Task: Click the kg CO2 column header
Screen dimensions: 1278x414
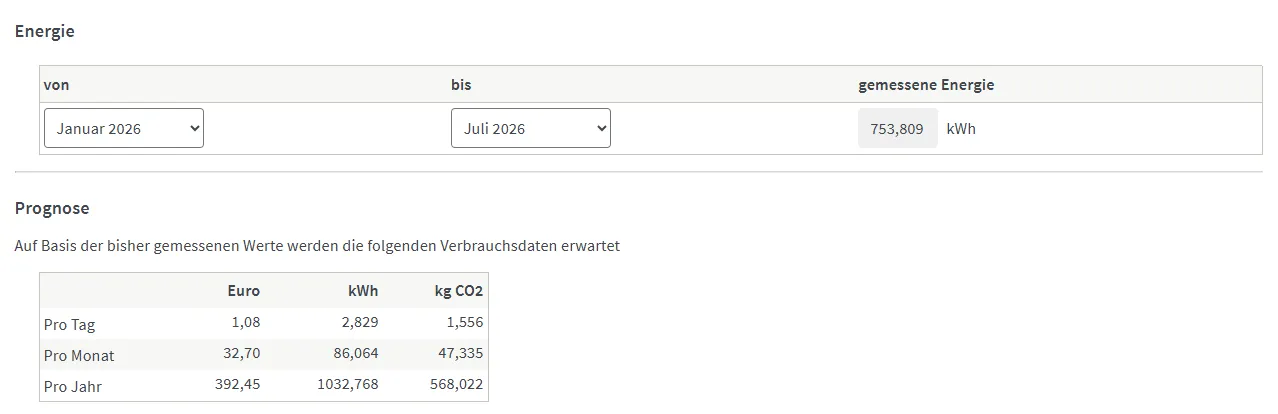Action: 459,291
